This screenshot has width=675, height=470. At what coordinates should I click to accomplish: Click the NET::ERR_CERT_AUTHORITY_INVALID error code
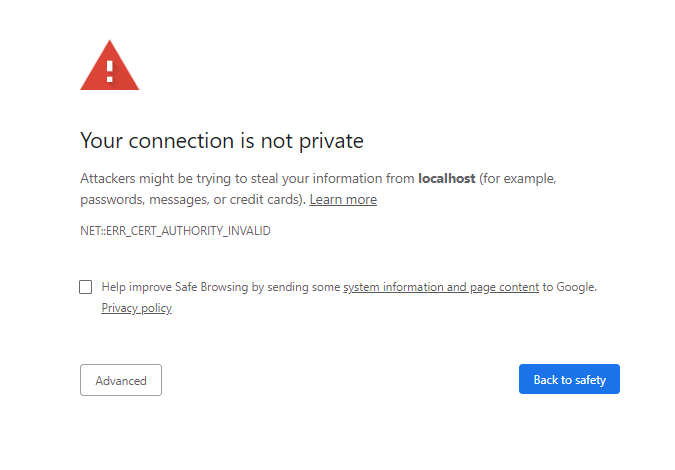175,231
